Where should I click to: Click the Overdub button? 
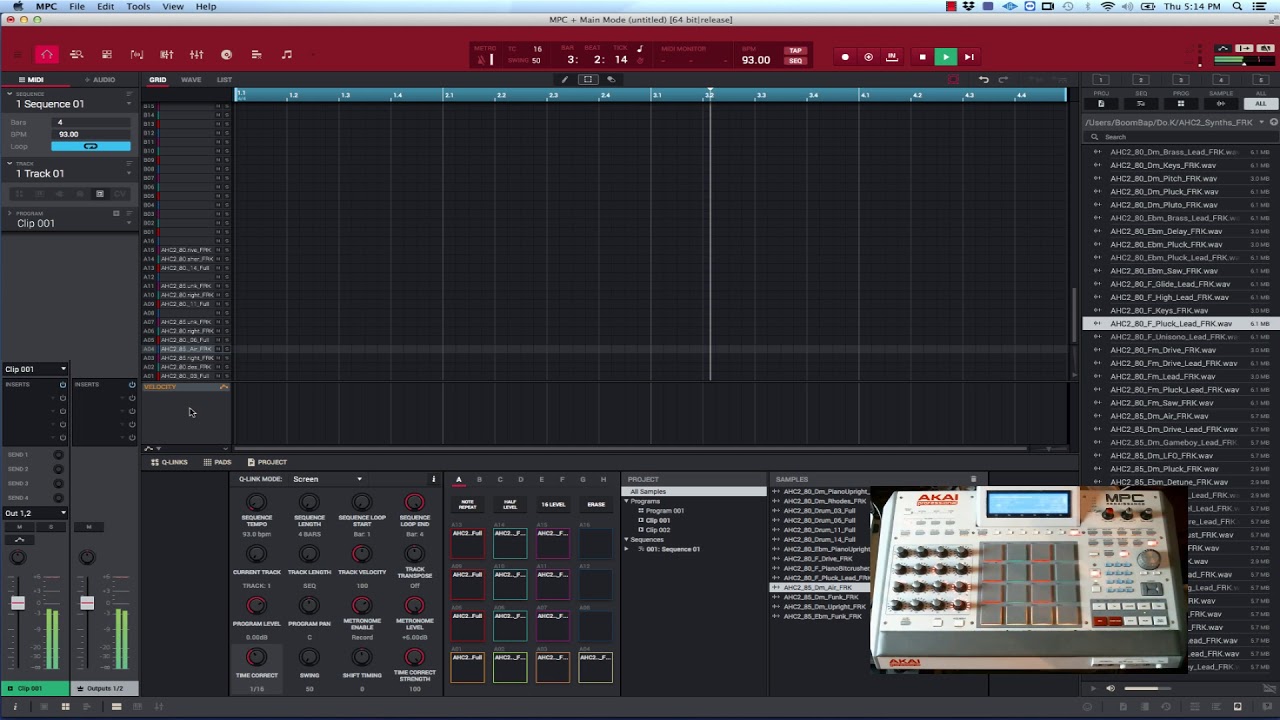[868, 57]
